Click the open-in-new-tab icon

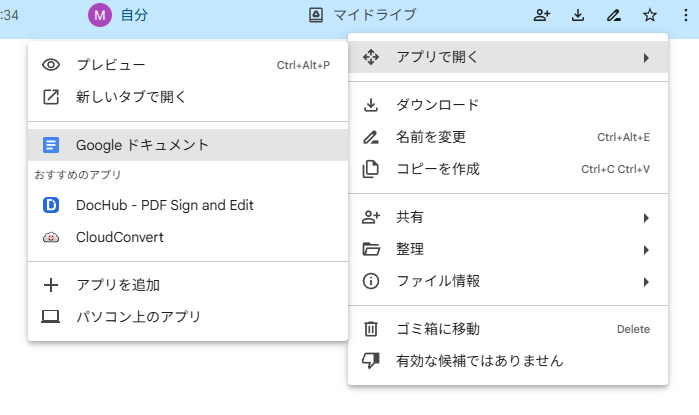(x=51, y=97)
